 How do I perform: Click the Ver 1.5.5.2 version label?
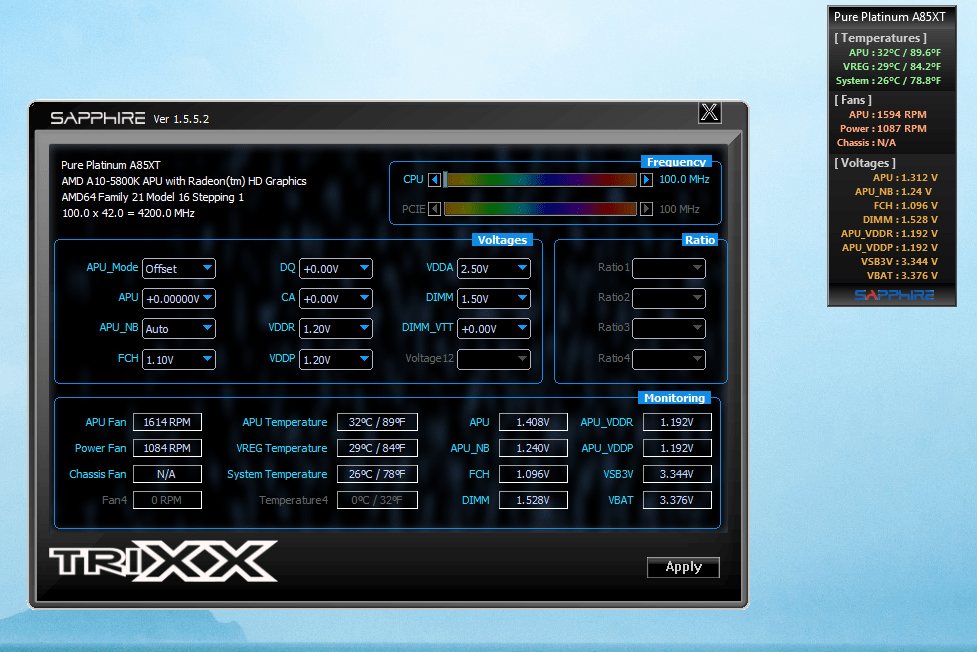(181, 119)
